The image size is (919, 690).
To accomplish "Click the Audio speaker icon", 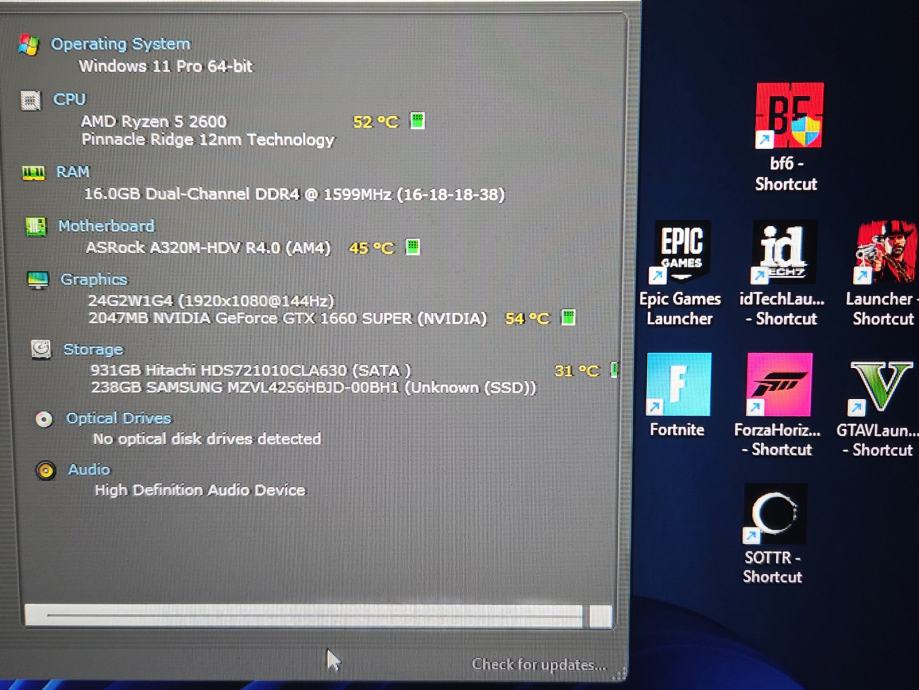I will click(46, 470).
